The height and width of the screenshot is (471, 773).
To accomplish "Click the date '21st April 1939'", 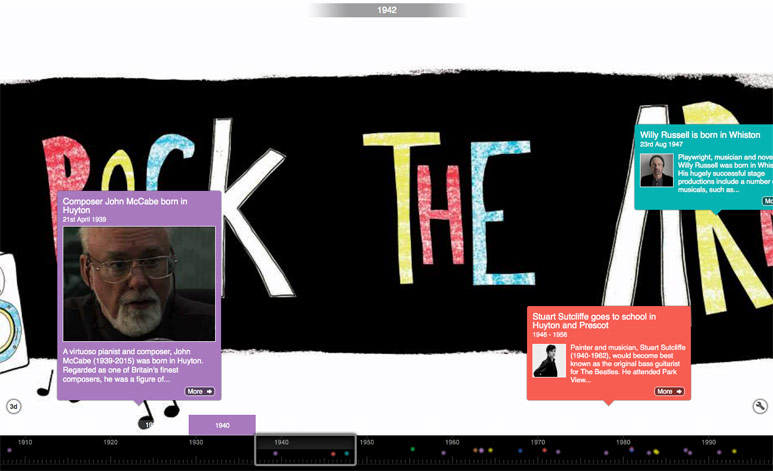I will click(84, 219).
